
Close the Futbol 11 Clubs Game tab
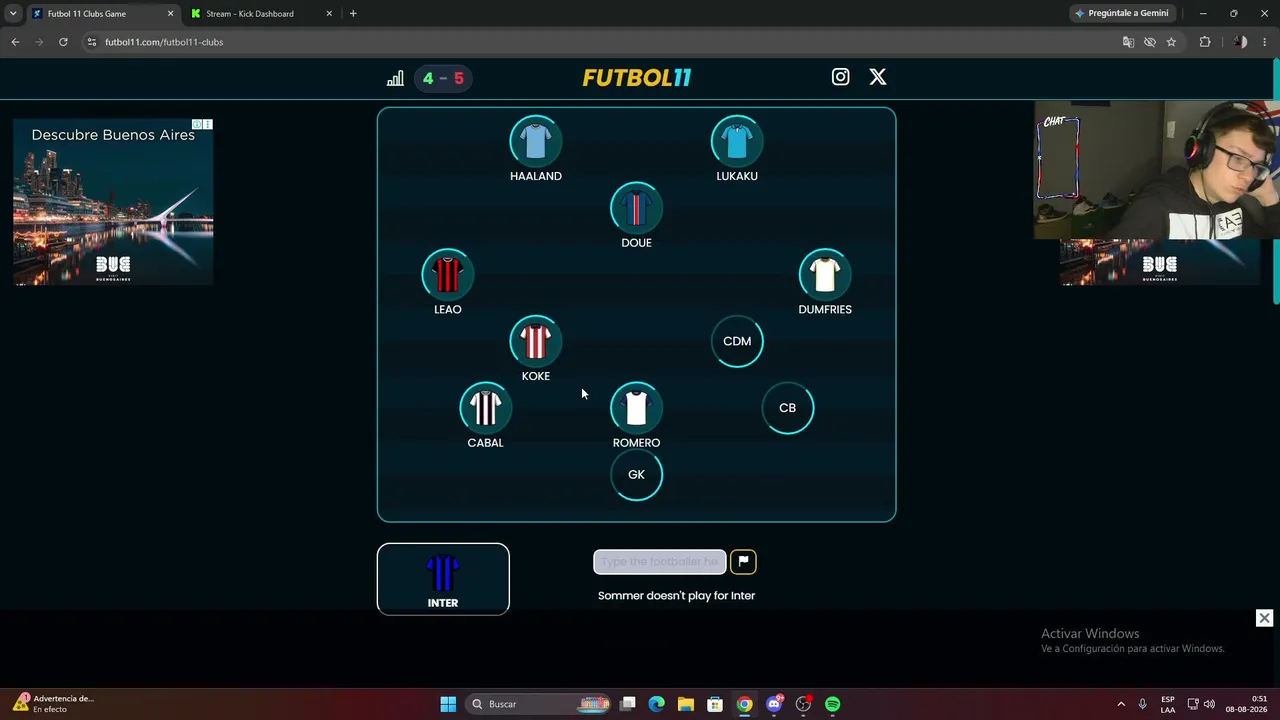[x=170, y=14]
